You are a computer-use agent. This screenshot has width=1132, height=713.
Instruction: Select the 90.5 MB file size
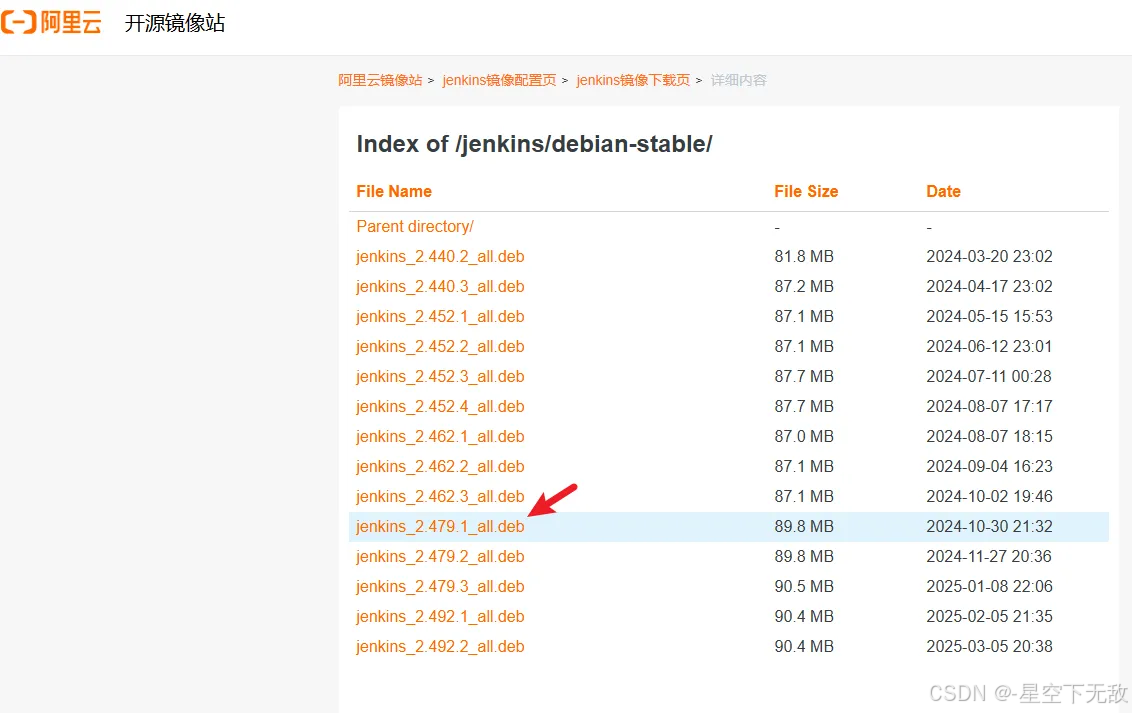(804, 587)
